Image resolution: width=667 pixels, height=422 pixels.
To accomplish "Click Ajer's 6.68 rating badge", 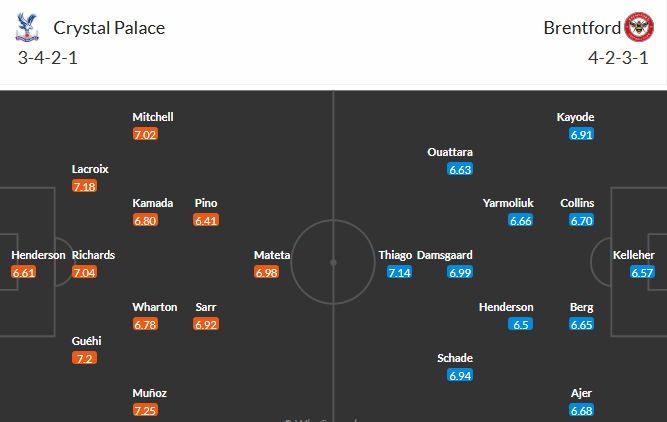I will click(x=582, y=410).
